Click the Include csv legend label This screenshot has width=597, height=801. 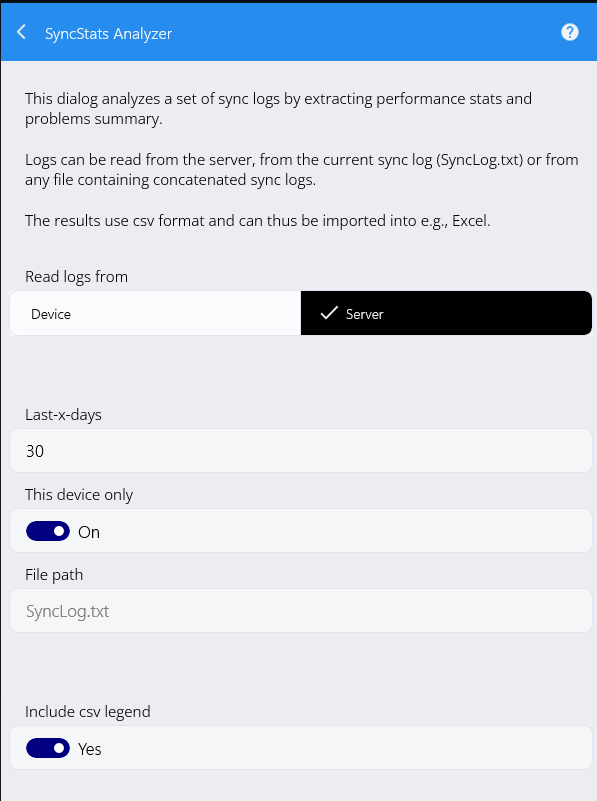88,712
